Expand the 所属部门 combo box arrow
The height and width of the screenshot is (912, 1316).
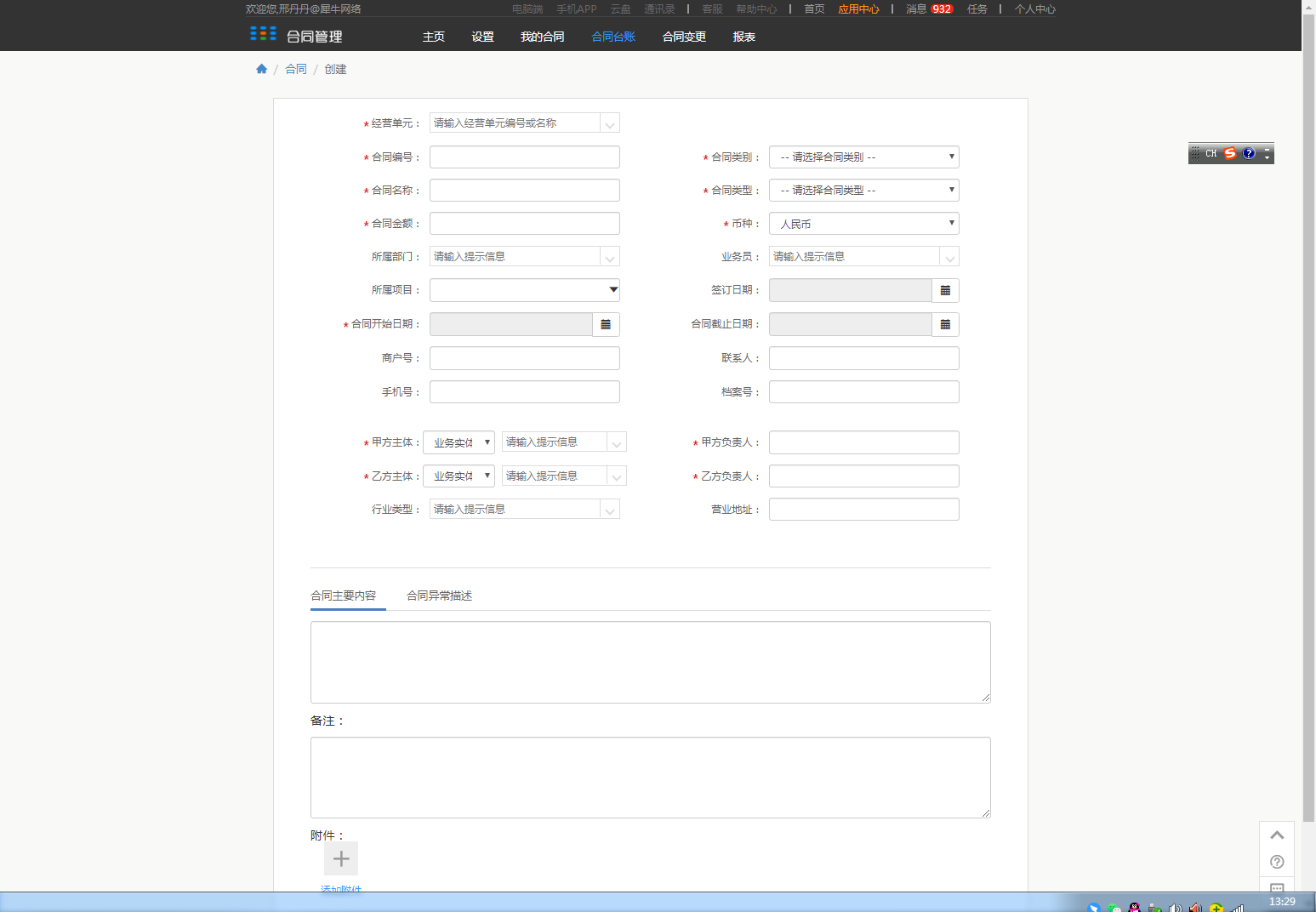(610, 257)
